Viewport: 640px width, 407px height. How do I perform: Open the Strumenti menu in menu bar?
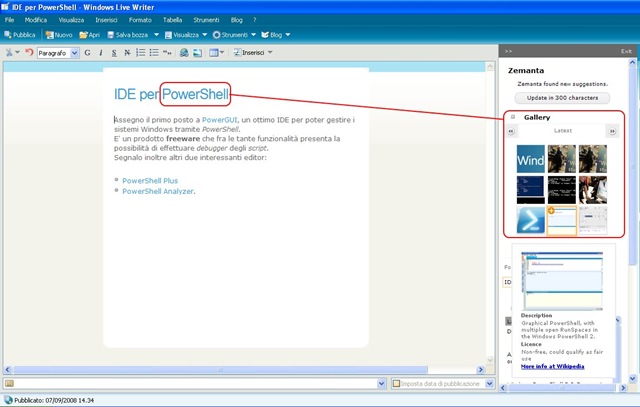[x=206, y=20]
